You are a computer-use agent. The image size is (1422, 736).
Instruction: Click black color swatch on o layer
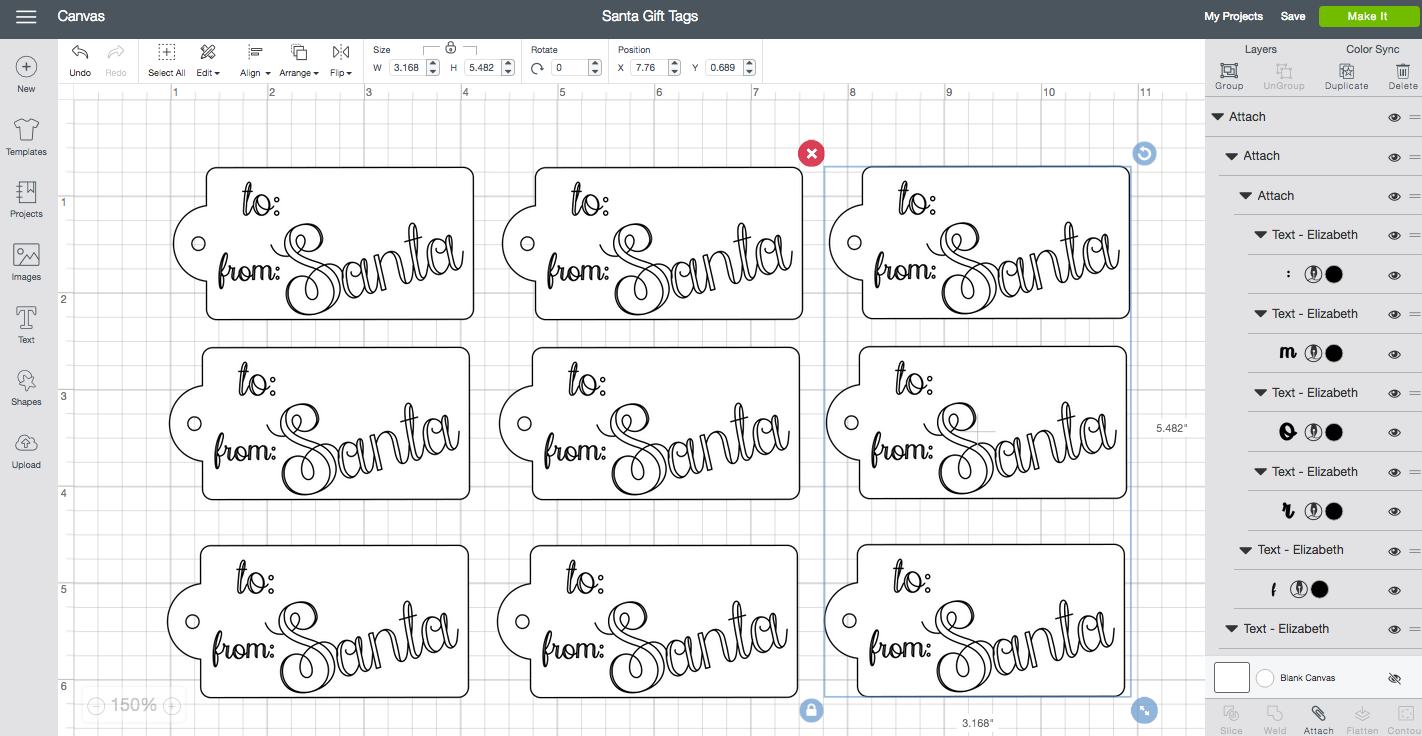coord(1334,432)
